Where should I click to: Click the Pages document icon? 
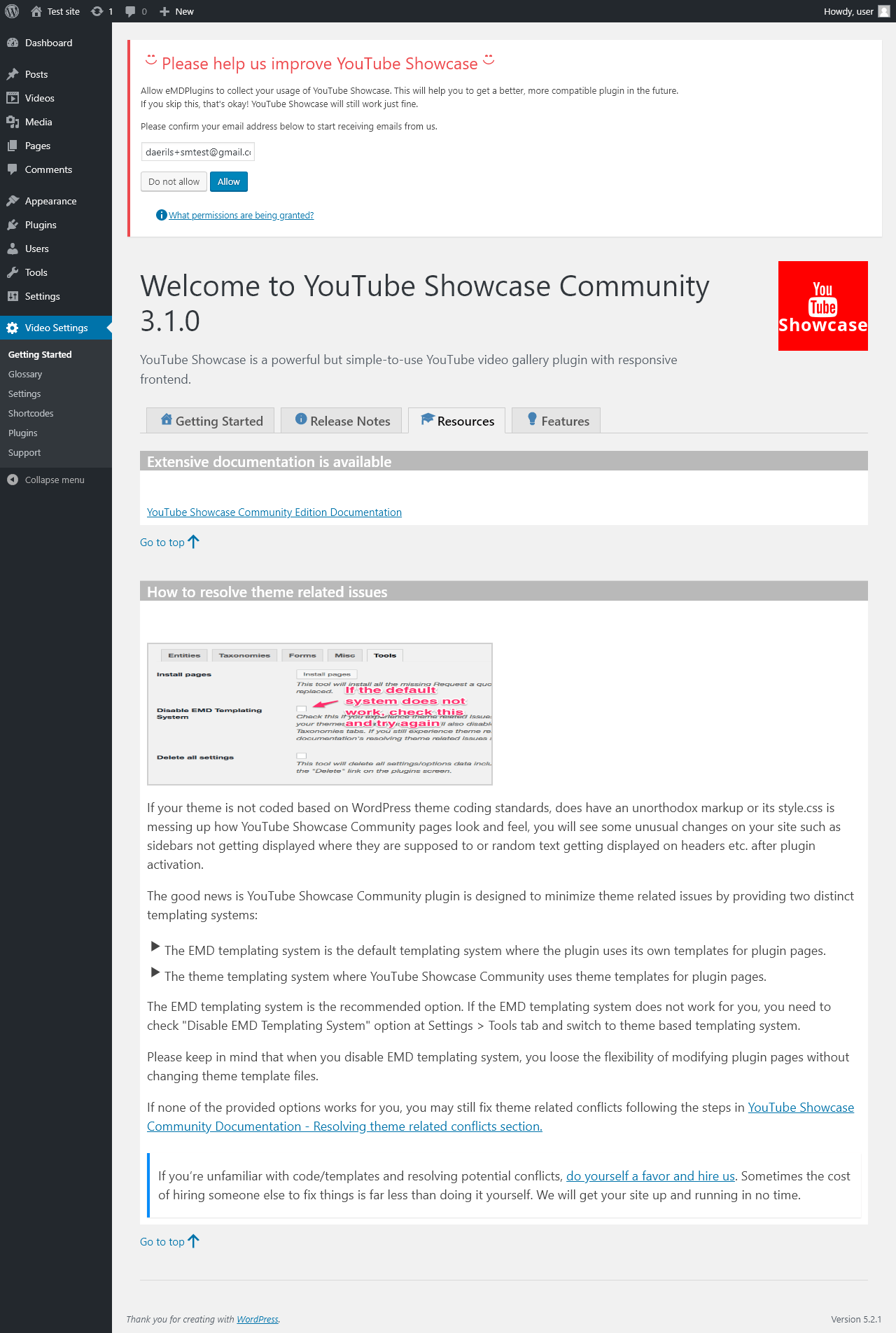tap(13, 146)
